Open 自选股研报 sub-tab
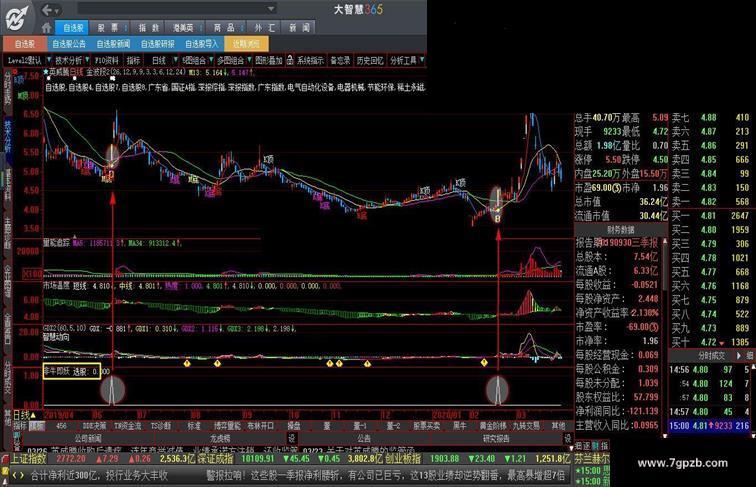Image resolution: width=756 pixels, height=487 pixels. point(158,44)
